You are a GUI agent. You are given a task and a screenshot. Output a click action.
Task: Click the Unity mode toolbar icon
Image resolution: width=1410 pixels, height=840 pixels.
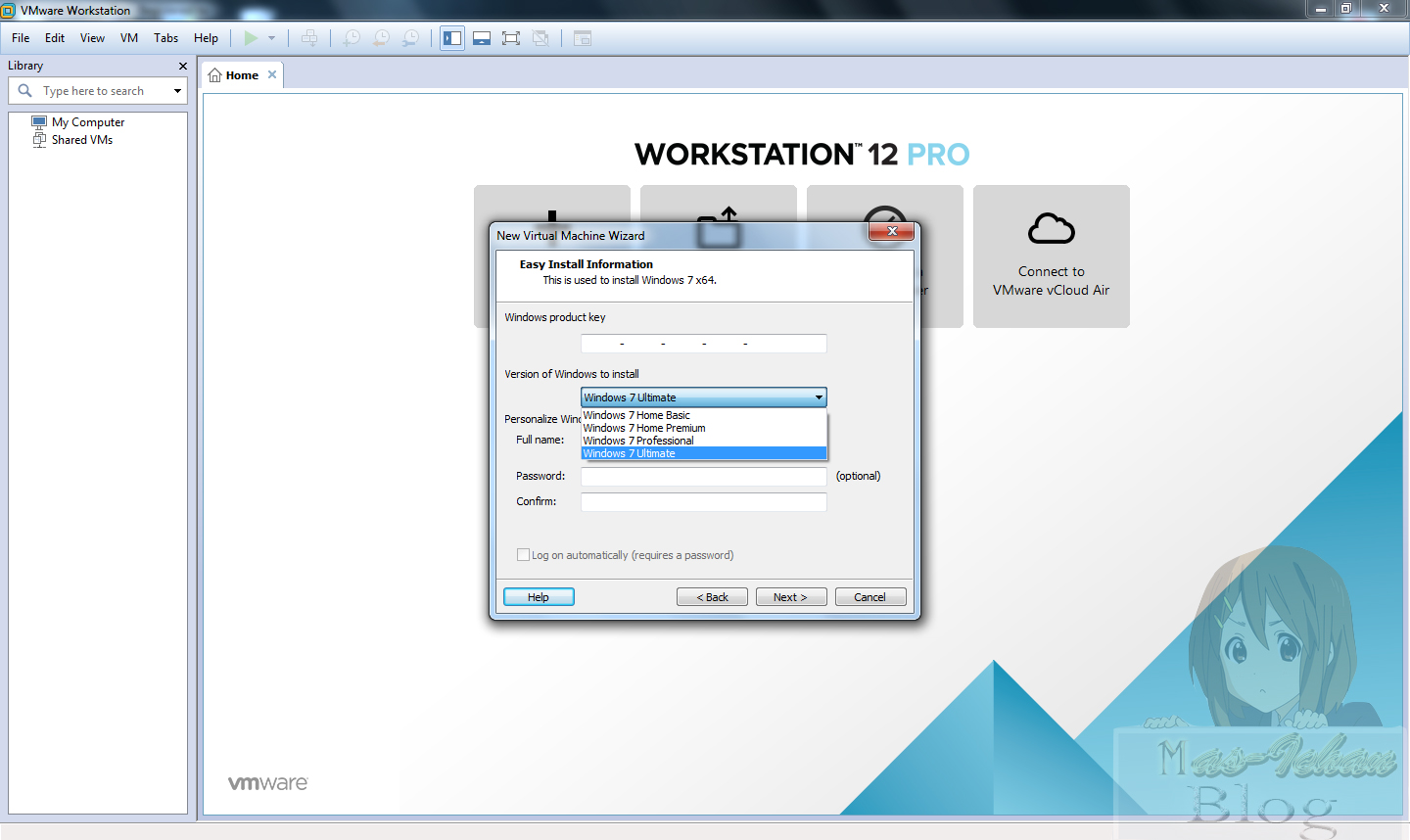click(x=540, y=38)
